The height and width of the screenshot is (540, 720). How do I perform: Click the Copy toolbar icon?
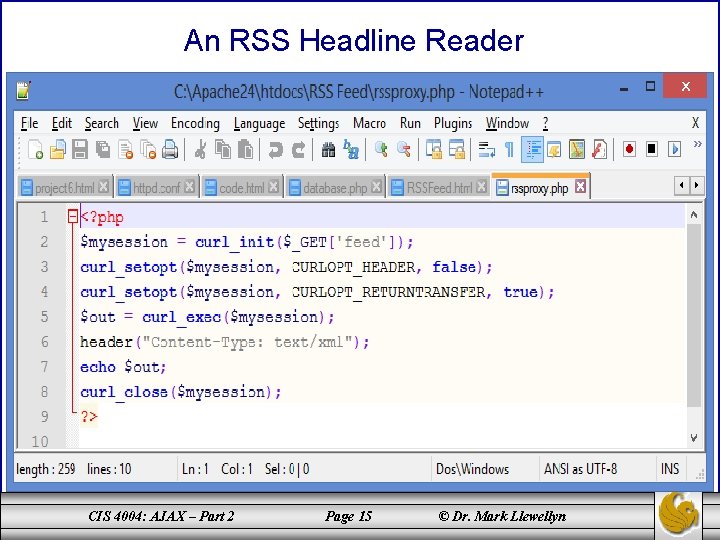point(223,150)
